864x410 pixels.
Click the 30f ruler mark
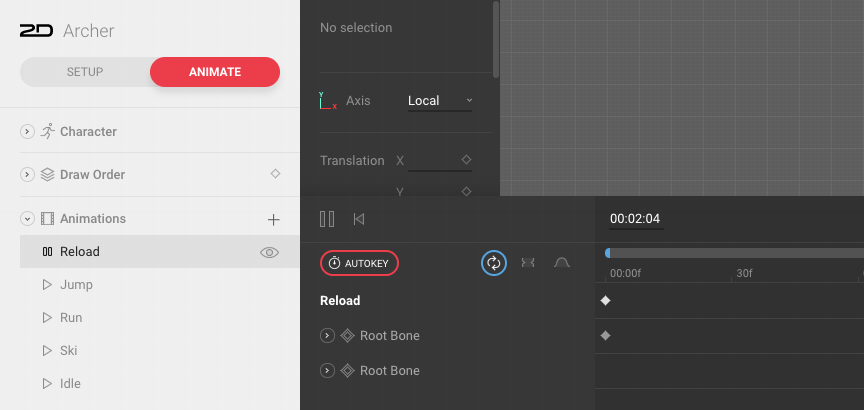pyautogui.click(x=744, y=273)
